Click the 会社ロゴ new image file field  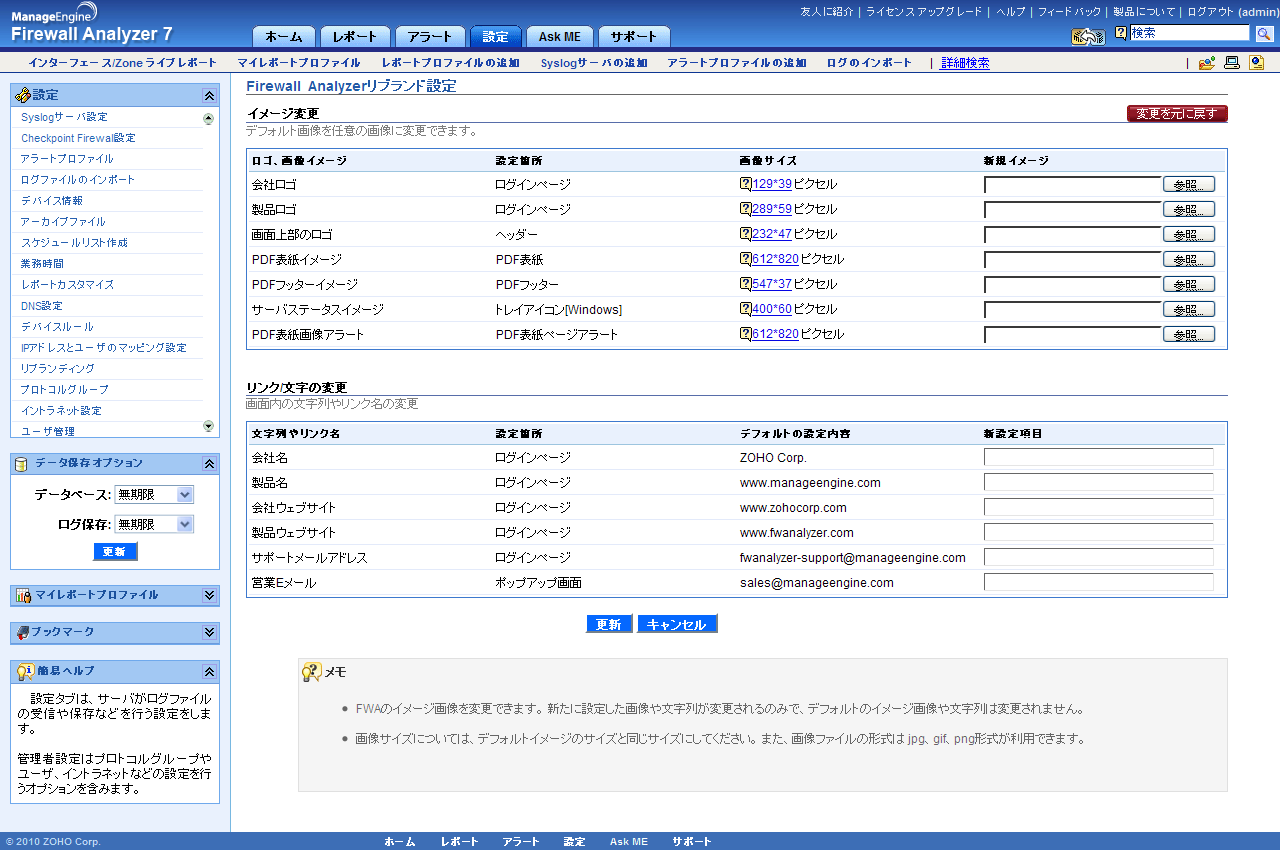click(x=1073, y=184)
